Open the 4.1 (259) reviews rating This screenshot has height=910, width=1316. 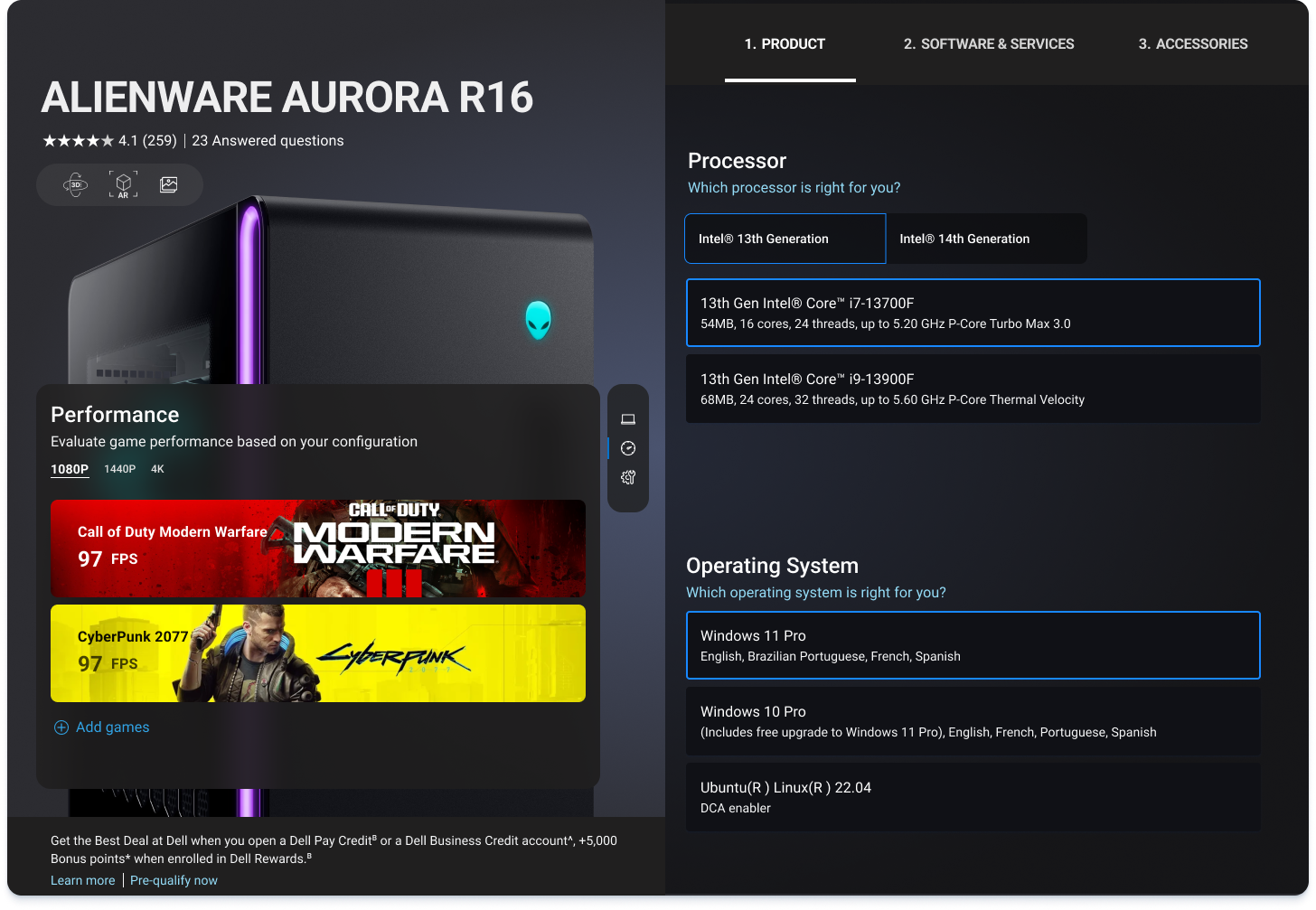coord(147,141)
